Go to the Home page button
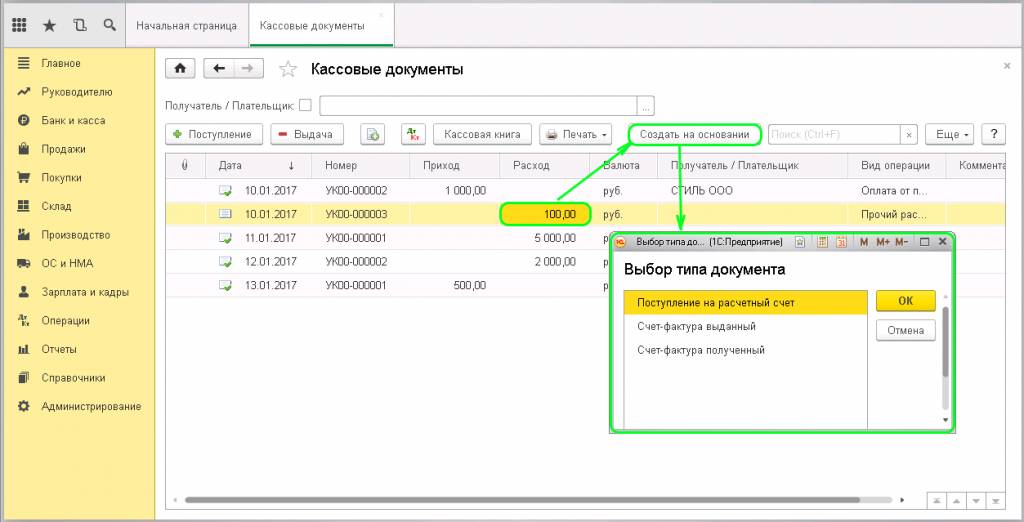The image size is (1024, 522). click(180, 69)
